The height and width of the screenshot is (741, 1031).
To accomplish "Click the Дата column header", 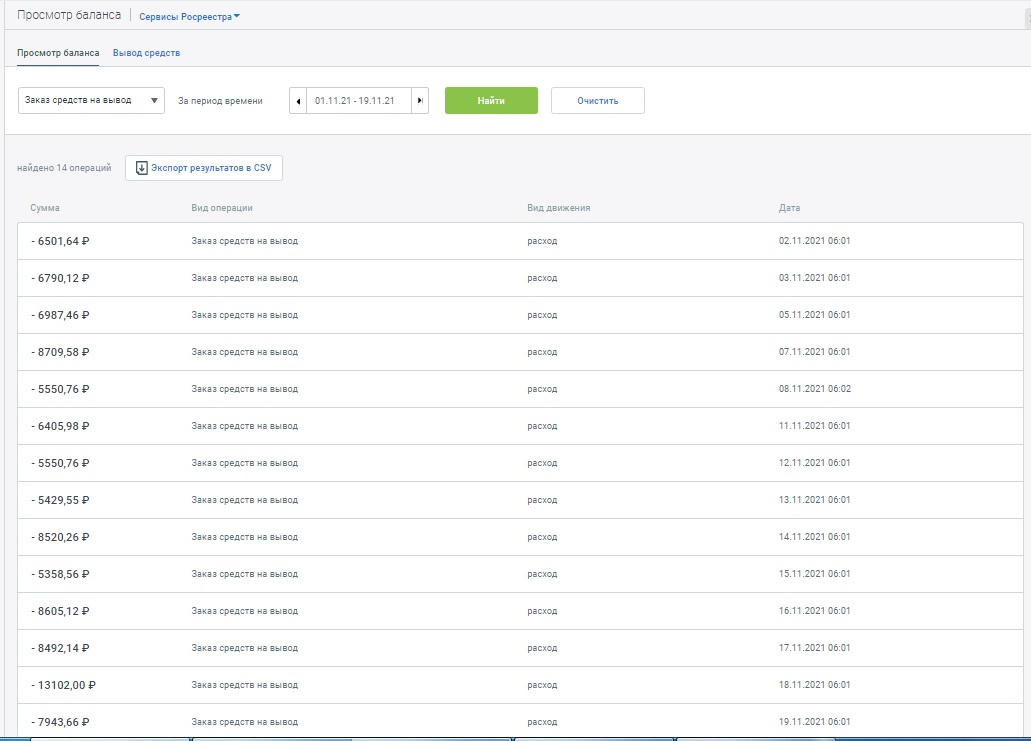I will click(x=789, y=208).
